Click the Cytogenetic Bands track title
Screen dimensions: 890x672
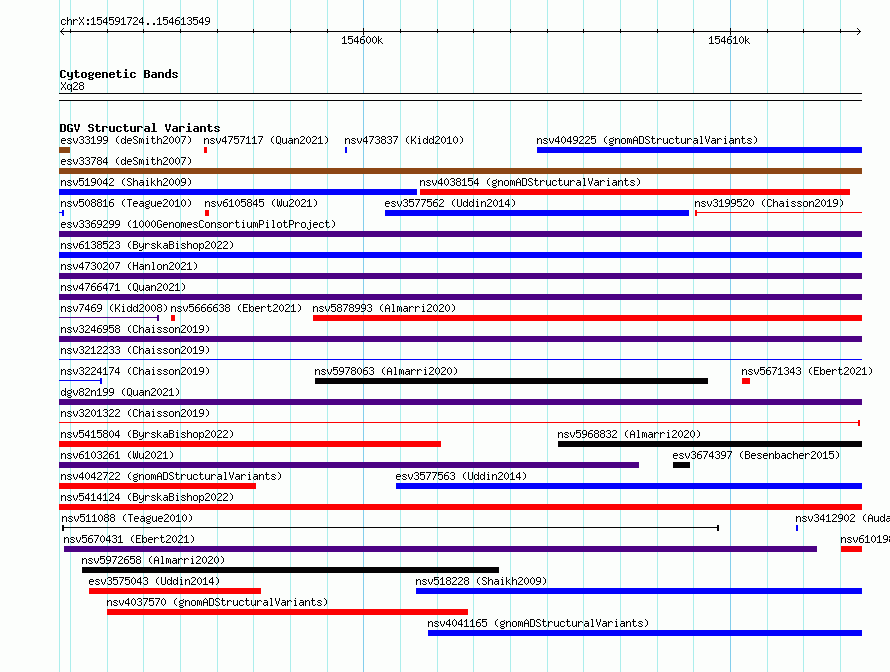(119, 74)
